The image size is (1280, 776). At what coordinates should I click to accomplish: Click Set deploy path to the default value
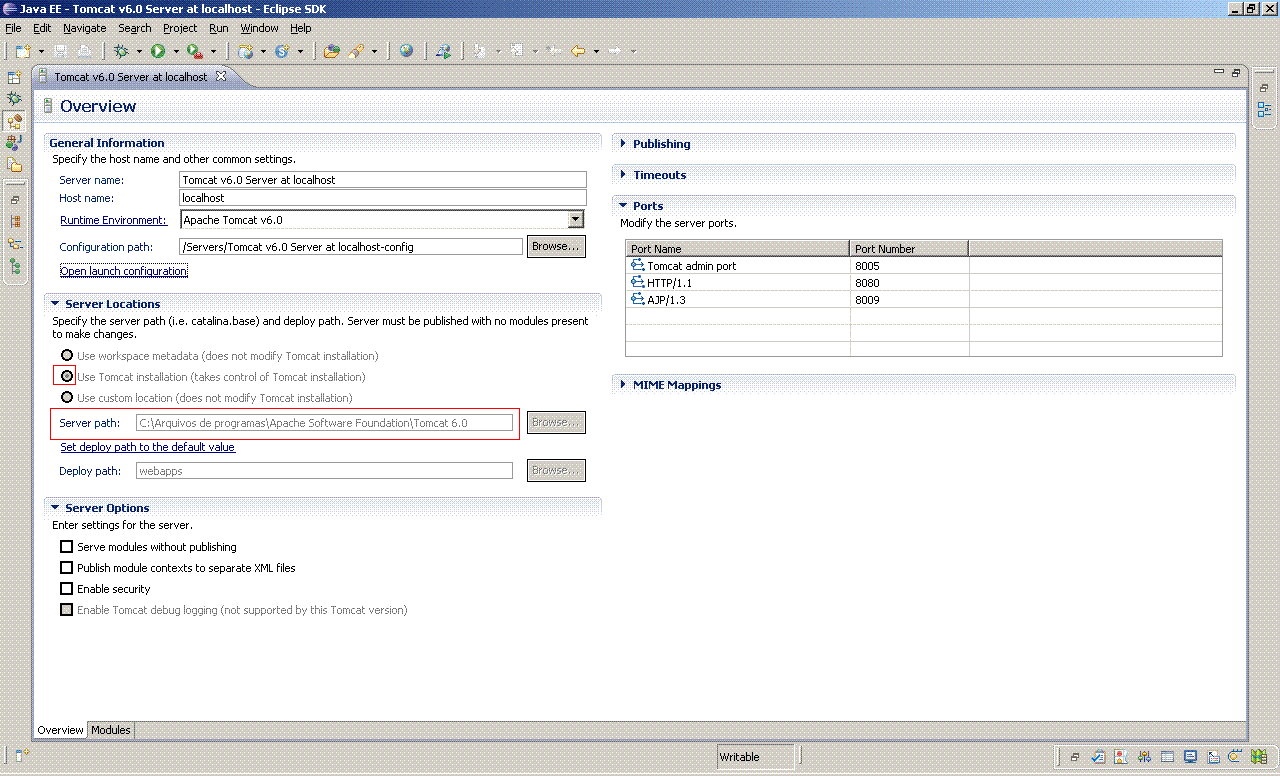148,447
